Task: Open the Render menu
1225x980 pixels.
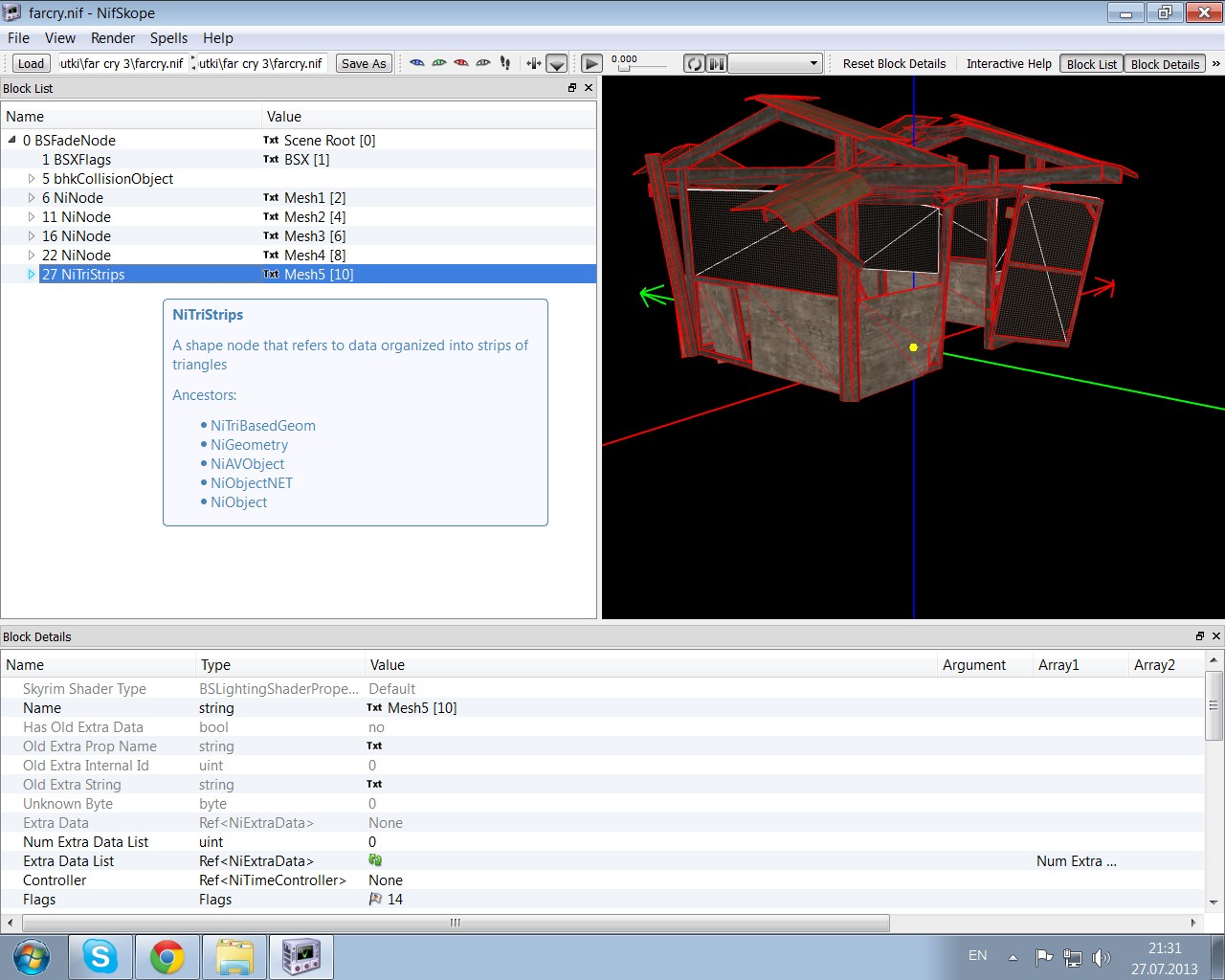Action: [113, 38]
